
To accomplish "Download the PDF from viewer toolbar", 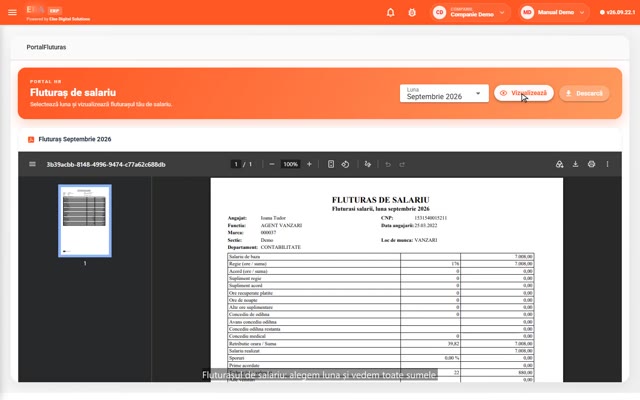I will (x=576, y=164).
